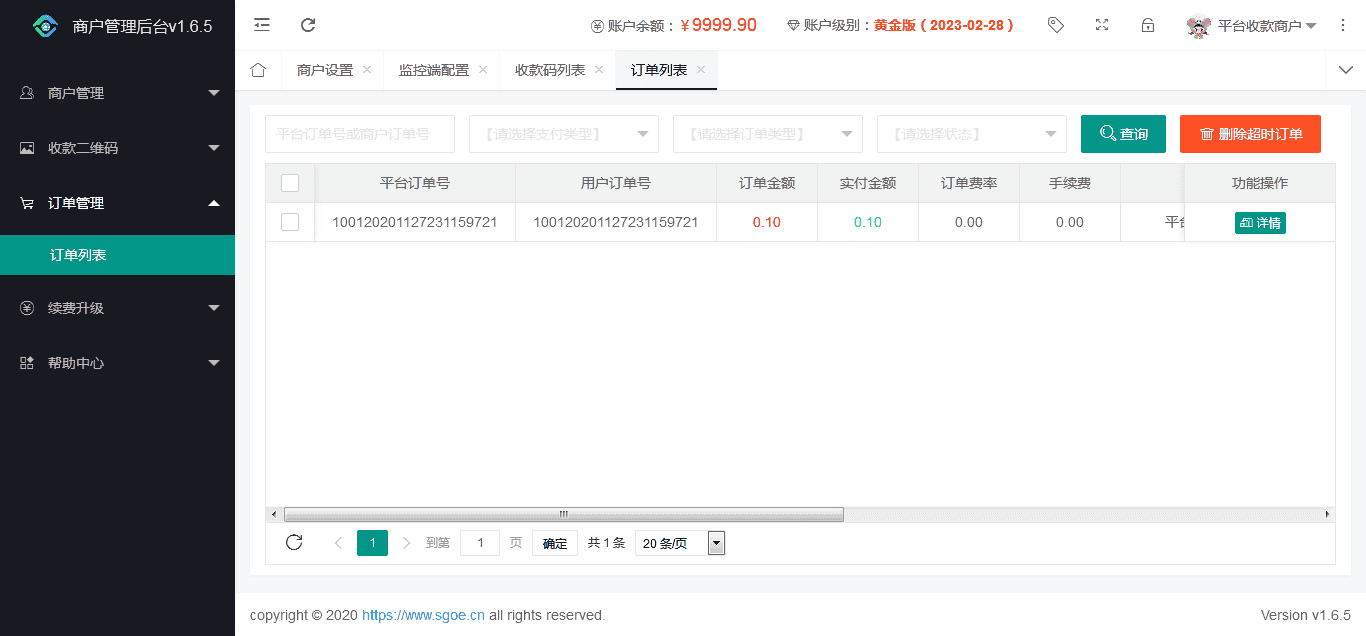Screen dimensions: 1366x636
Task: Expand 商户管理 sidebar menu
Action: pyautogui.click(x=117, y=93)
